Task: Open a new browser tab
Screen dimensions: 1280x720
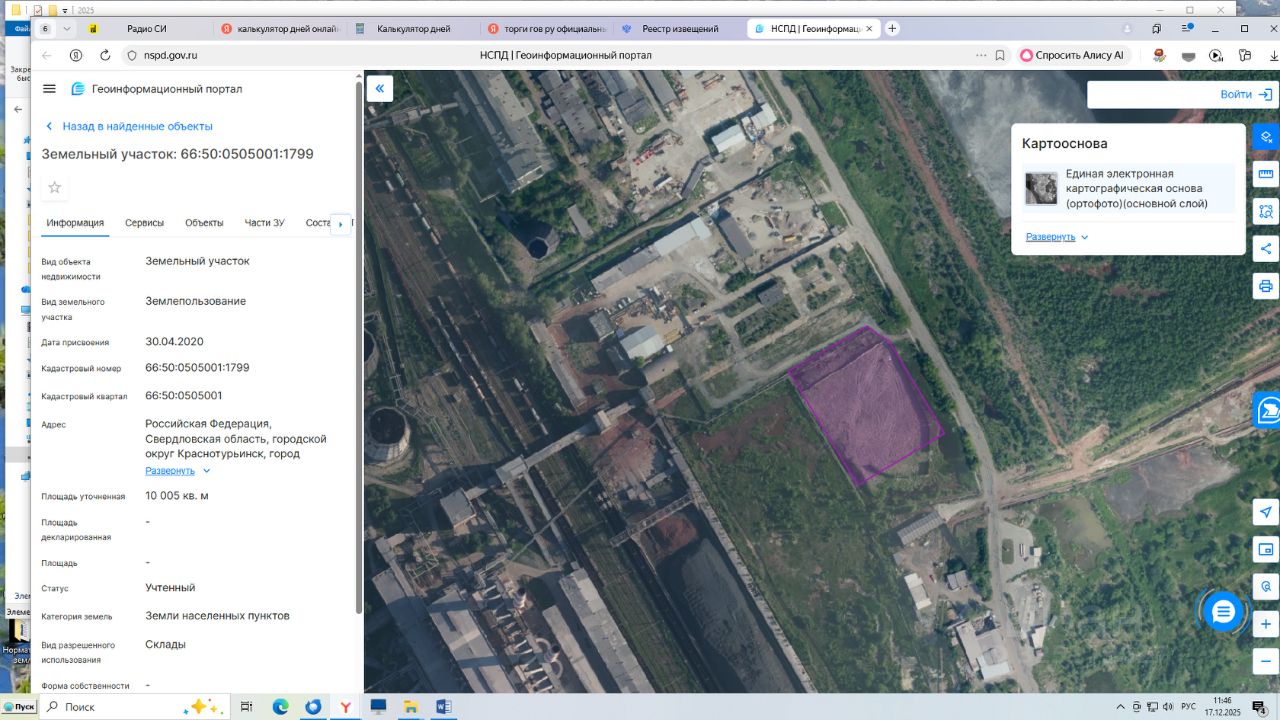Action: tap(892, 29)
